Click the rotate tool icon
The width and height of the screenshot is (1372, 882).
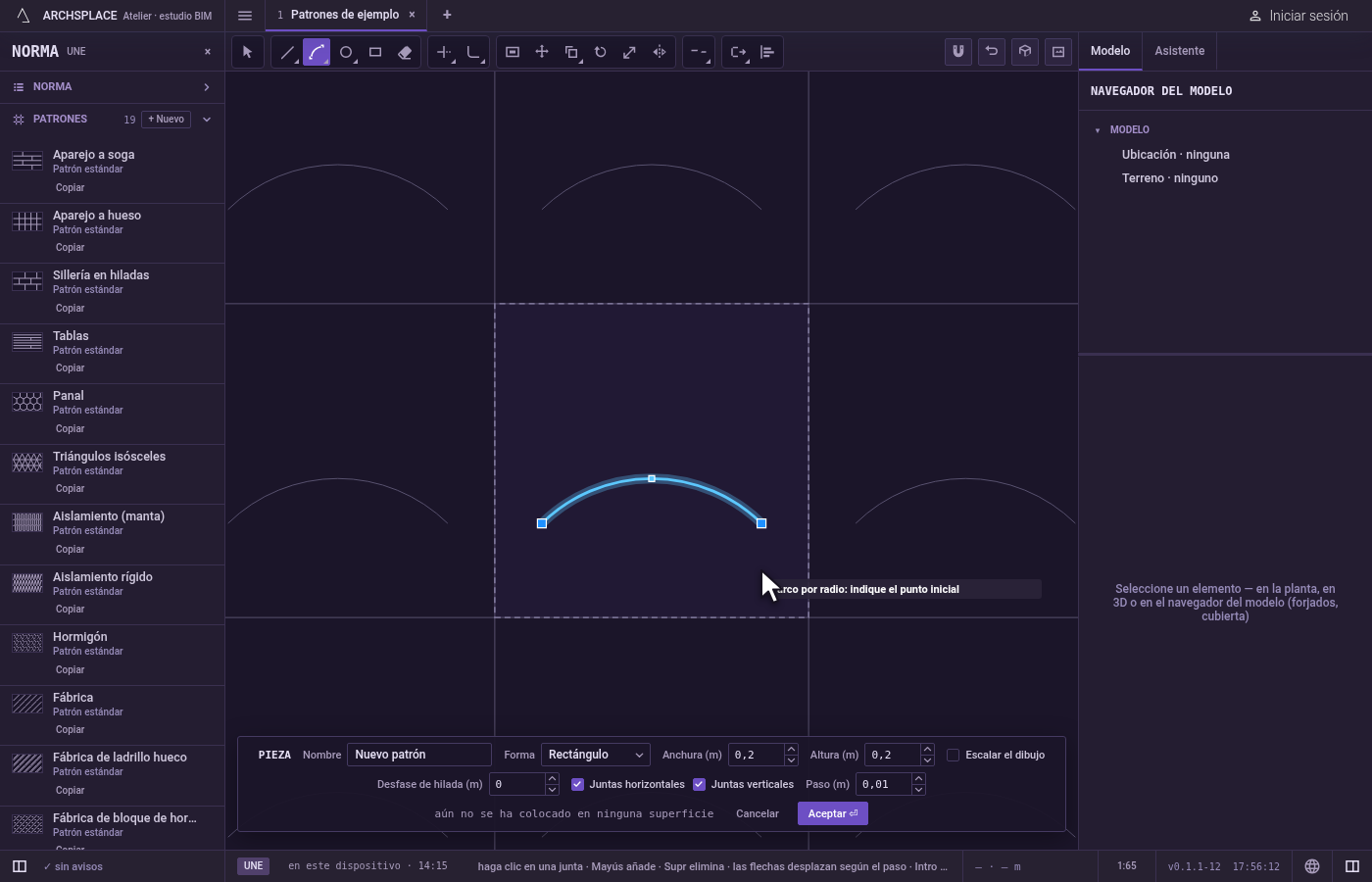(601, 52)
